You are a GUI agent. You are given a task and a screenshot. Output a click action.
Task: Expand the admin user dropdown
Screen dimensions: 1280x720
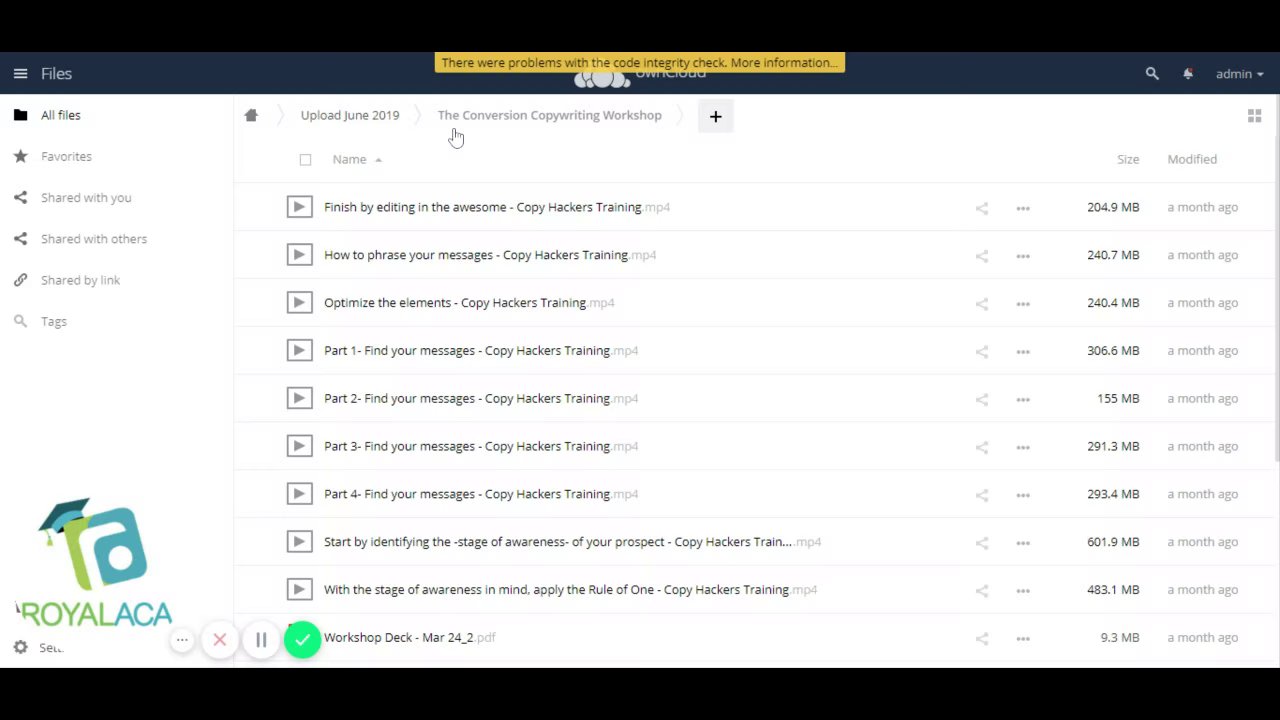[x=1239, y=73]
